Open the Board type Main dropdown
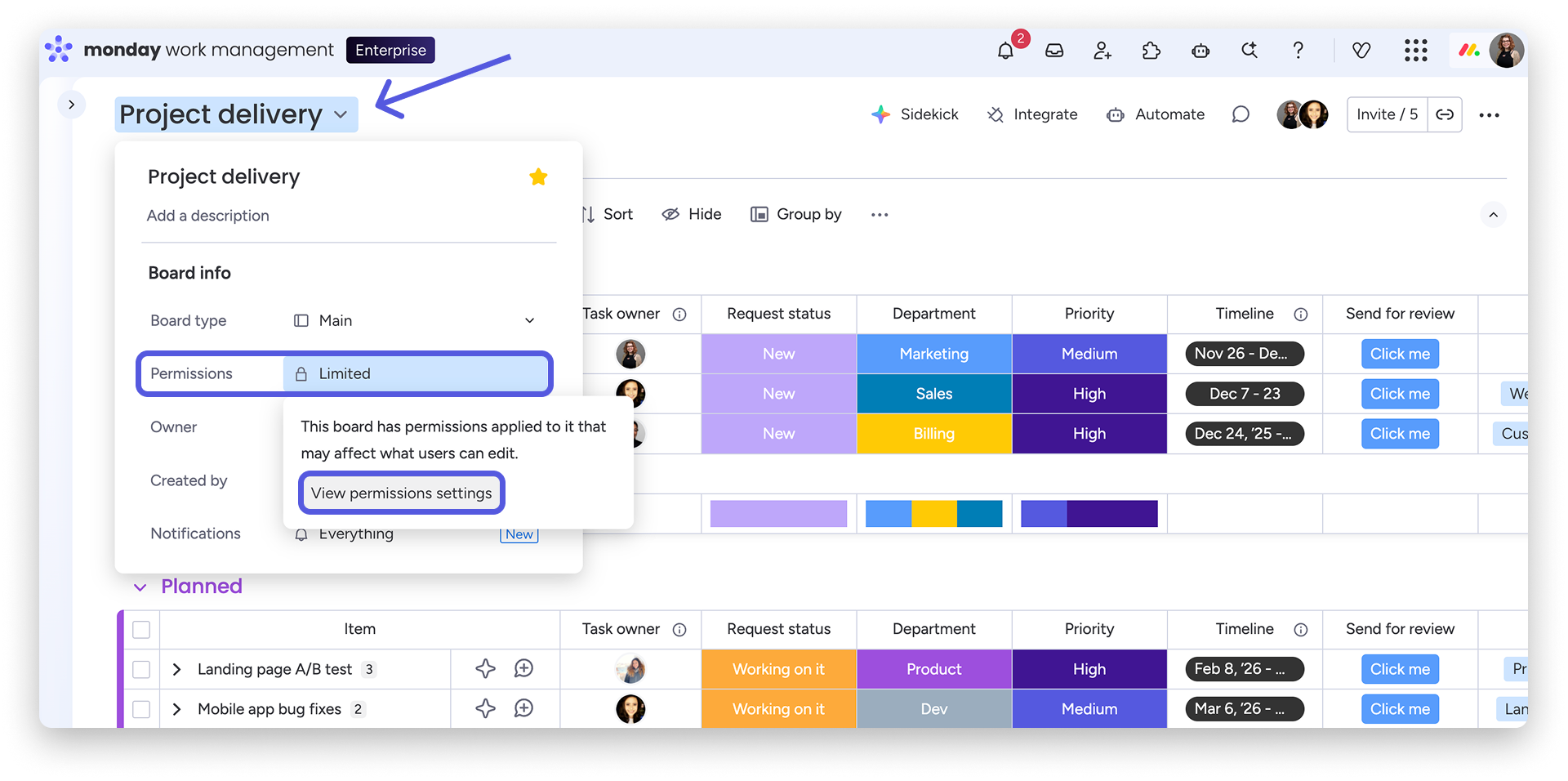The width and height of the screenshot is (1568, 781). pos(415,320)
